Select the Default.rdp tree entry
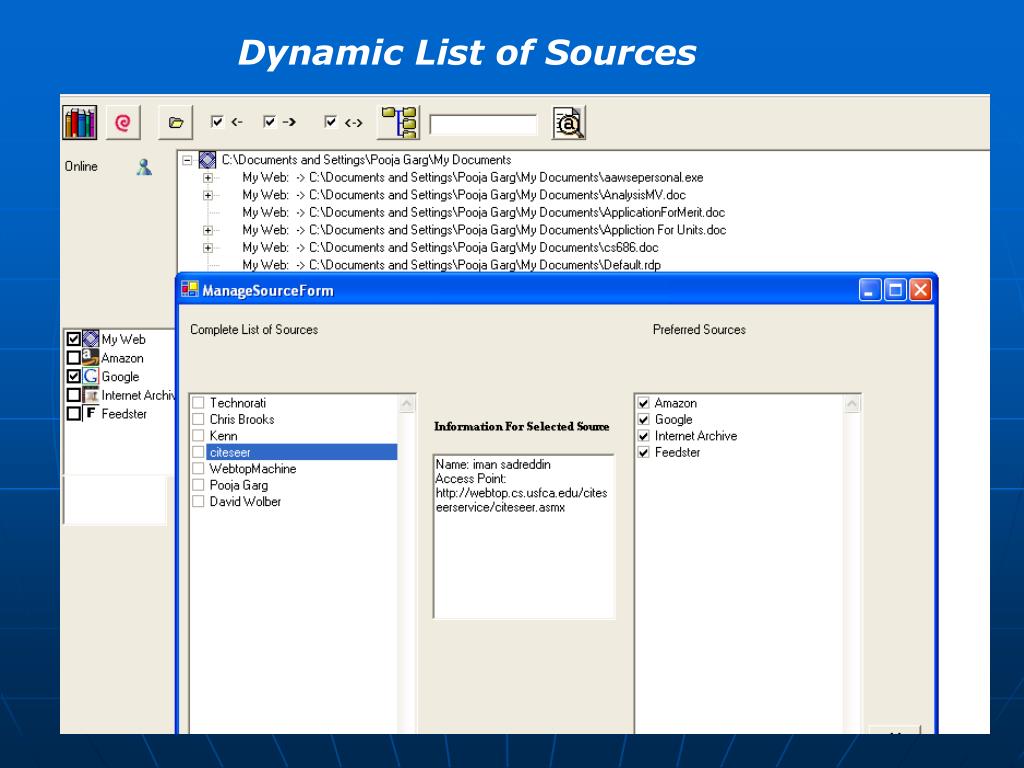1024x768 pixels. click(630, 265)
